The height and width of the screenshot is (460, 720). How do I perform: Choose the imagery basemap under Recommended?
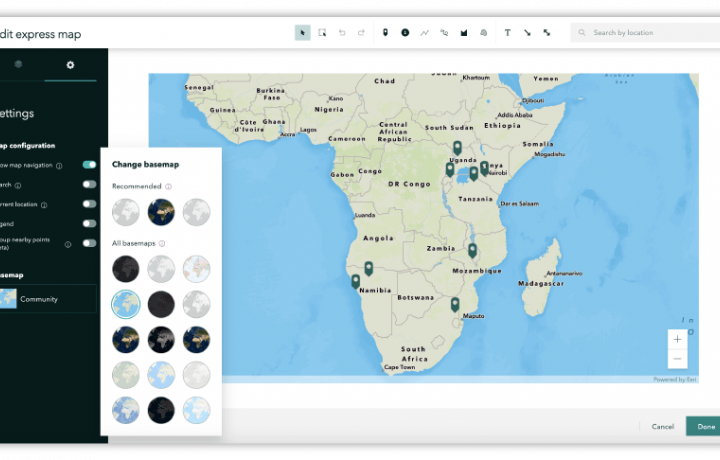click(161, 212)
